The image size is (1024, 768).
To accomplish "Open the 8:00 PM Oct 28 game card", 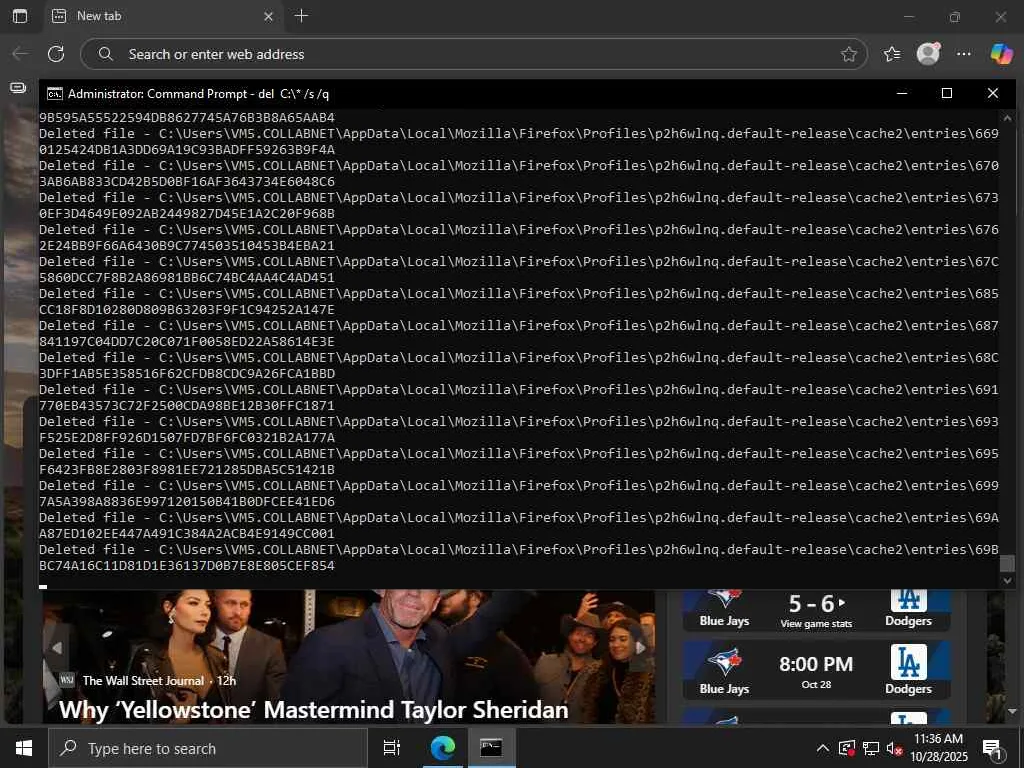I will [x=816, y=669].
